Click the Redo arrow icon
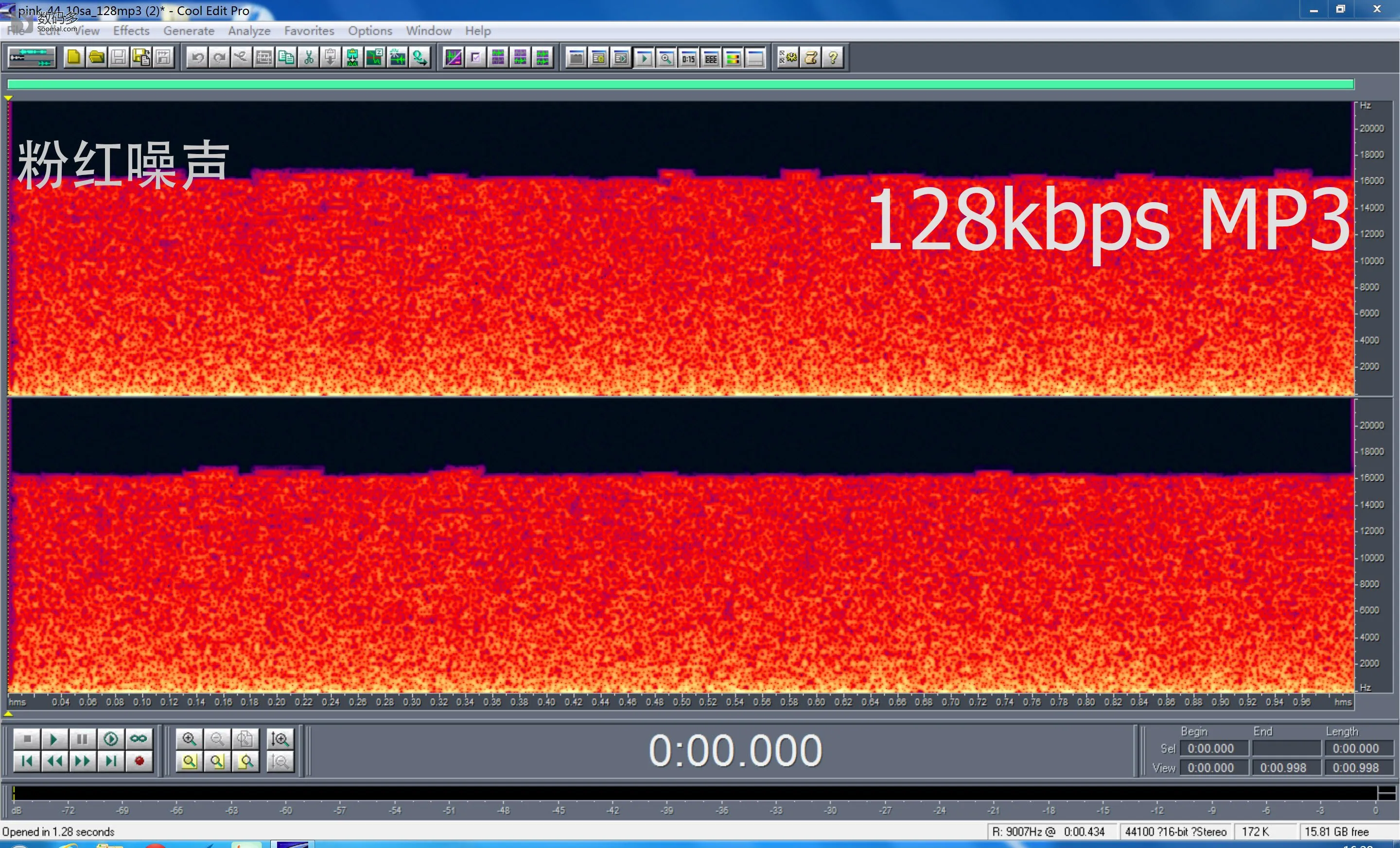 (219, 57)
